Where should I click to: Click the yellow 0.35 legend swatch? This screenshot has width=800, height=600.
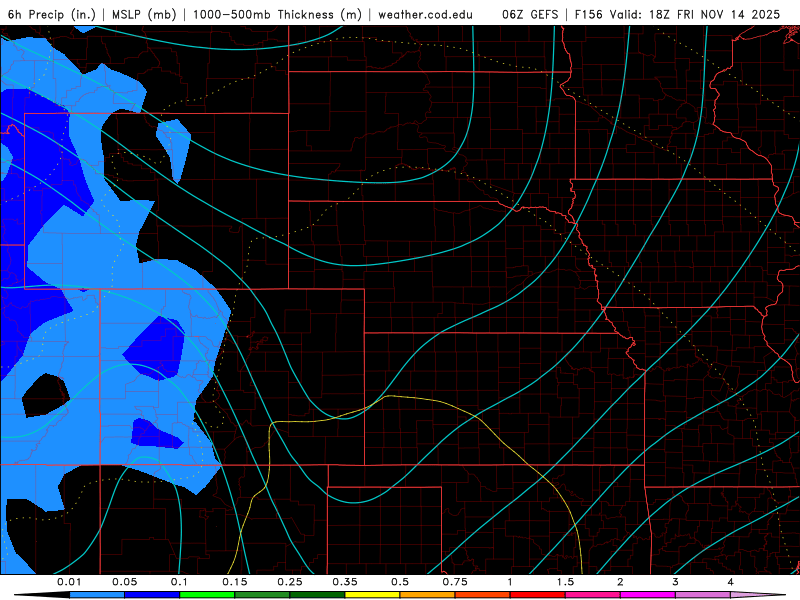pyautogui.click(x=372, y=595)
